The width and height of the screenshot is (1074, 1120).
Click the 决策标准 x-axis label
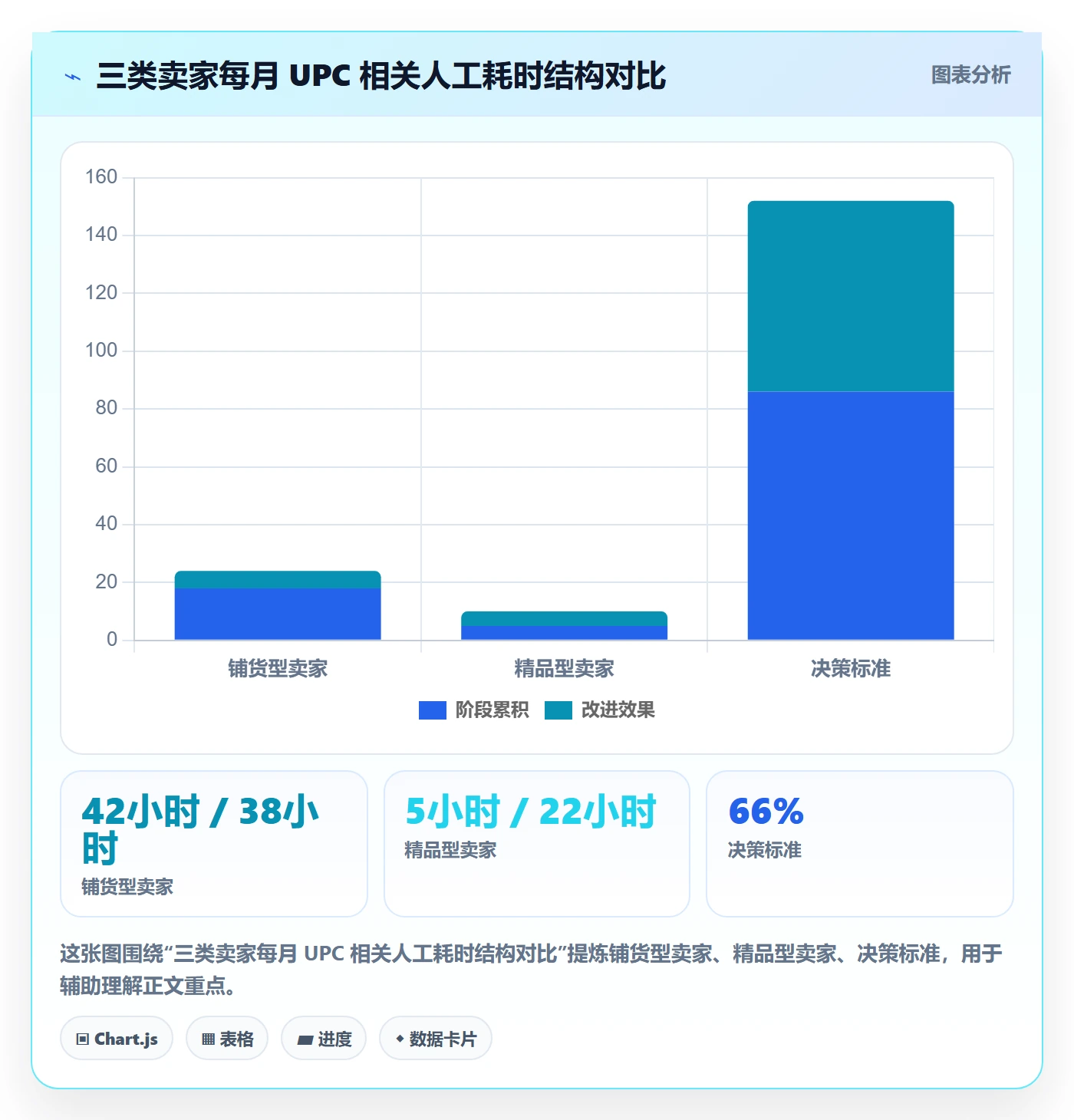pyautogui.click(x=851, y=669)
